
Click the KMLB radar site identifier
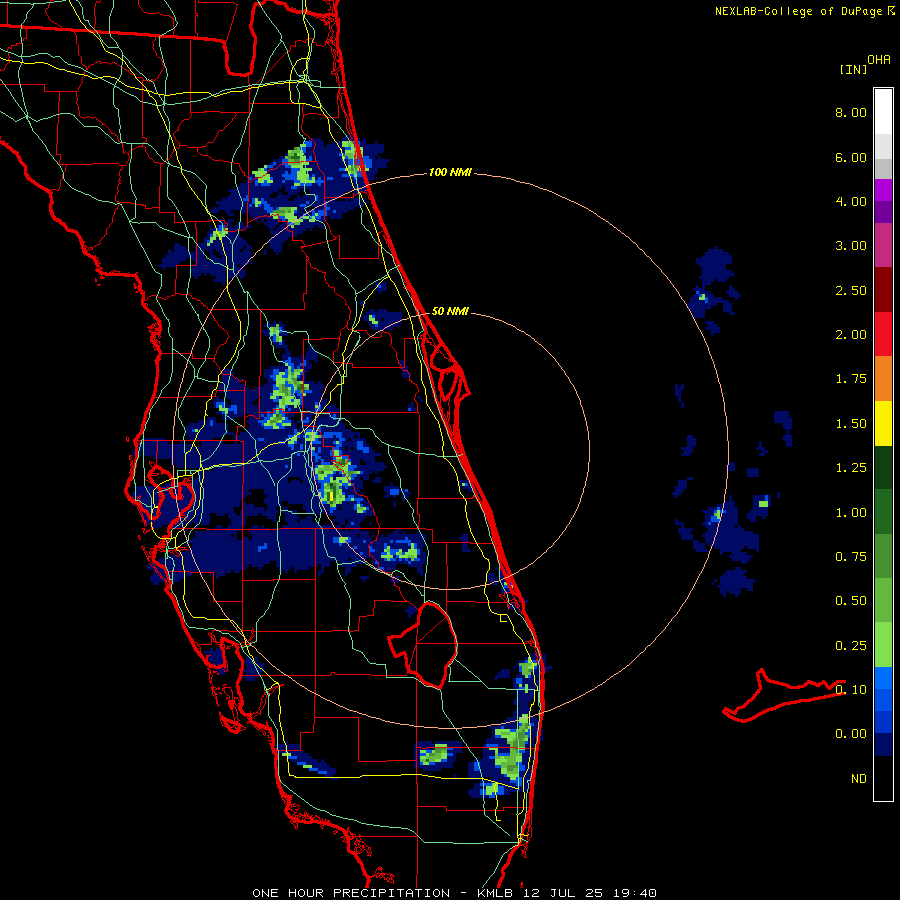pyautogui.click(x=499, y=893)
